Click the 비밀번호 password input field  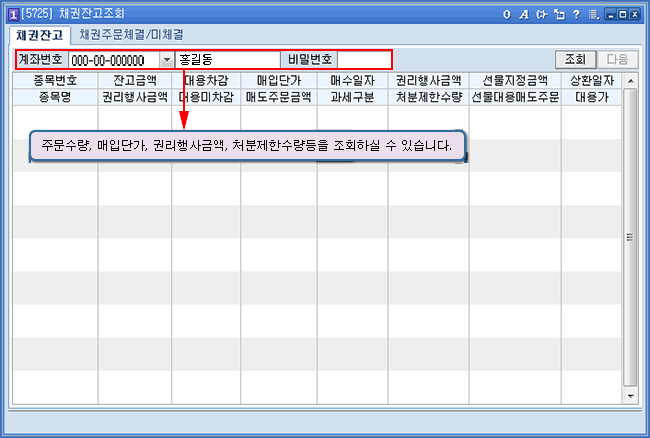tap(364, 60)
